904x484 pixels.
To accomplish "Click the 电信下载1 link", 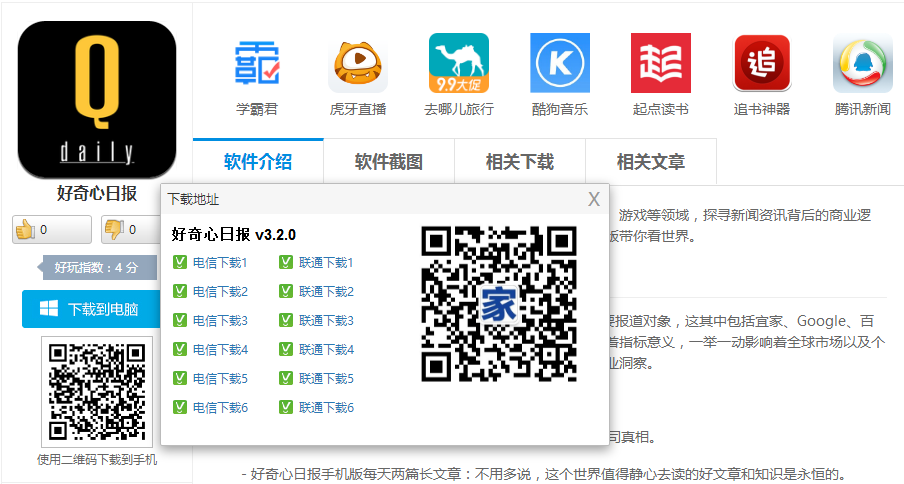I will pos(220,263).
